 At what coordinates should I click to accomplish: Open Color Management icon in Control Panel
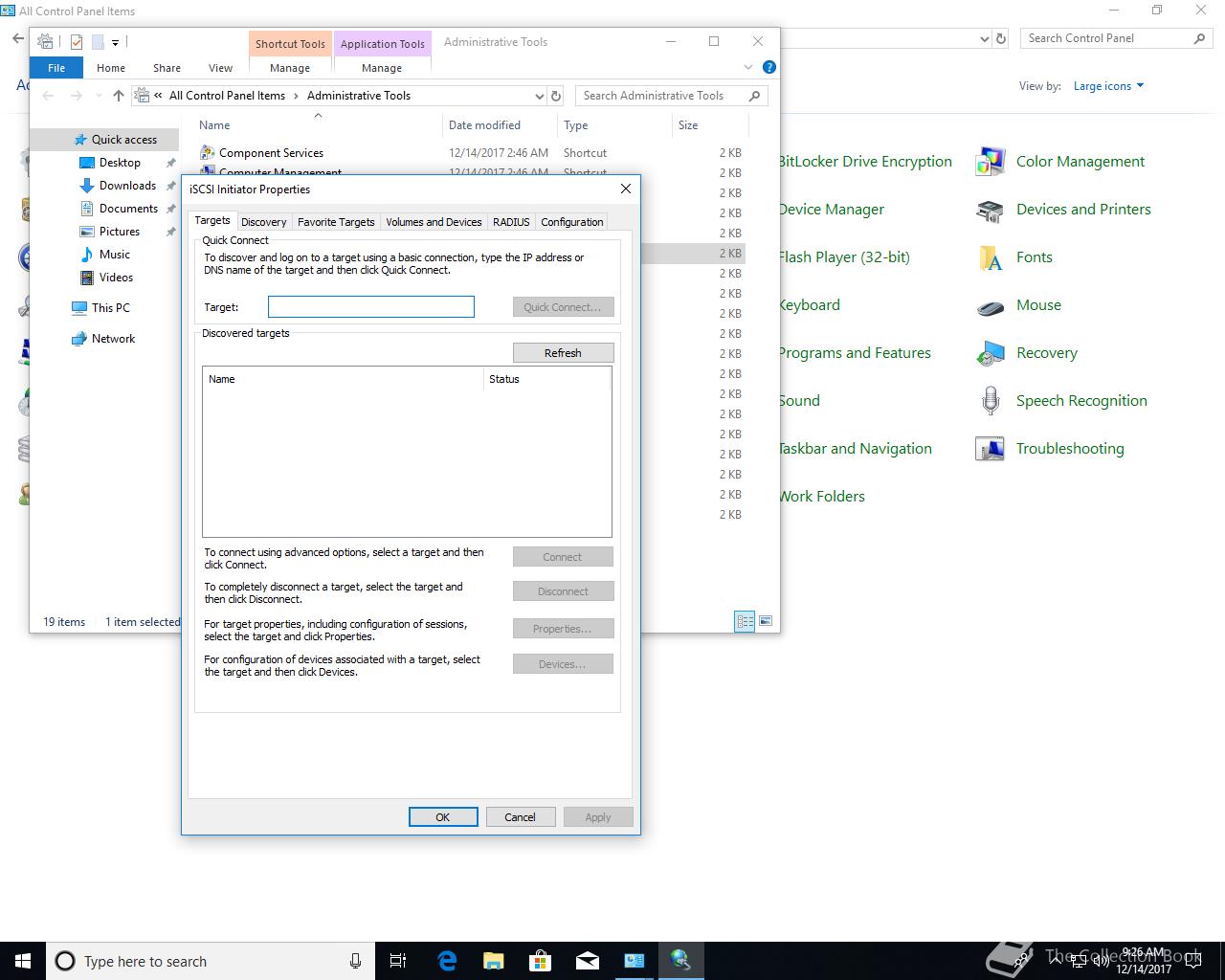[990, 162]
